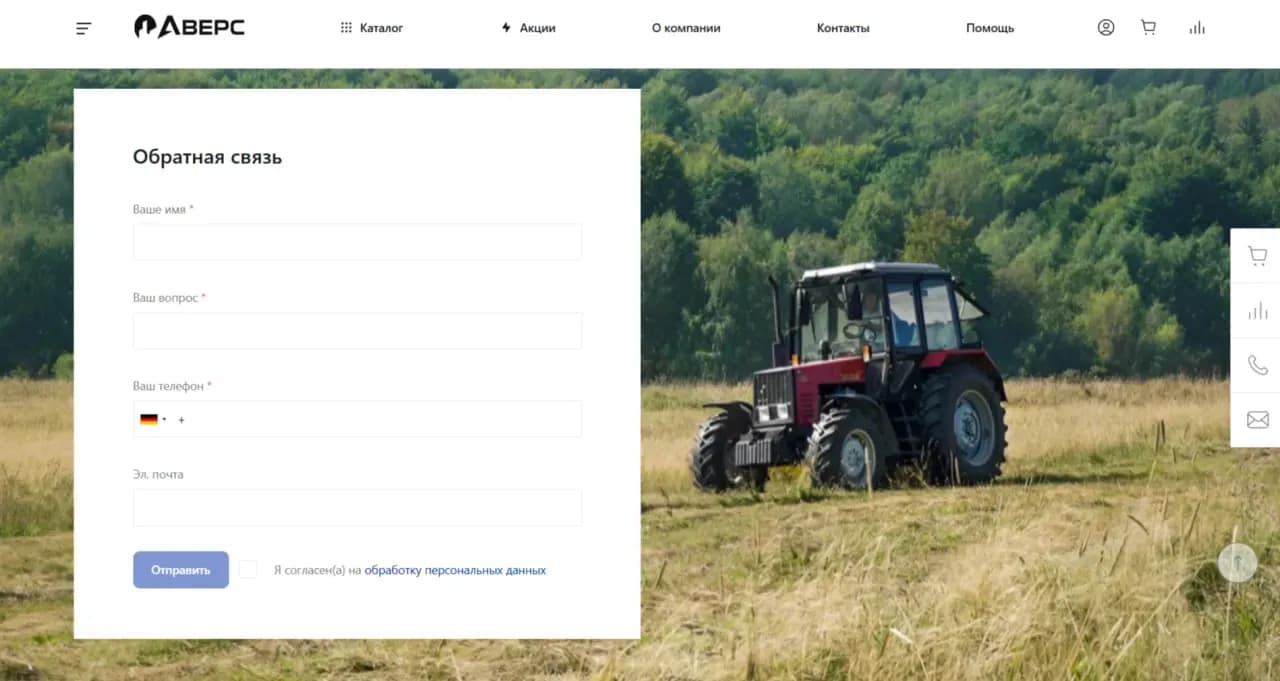1280x681 pixels.
Task: Expand the German flag country code selector
Action: coord(153,420)
